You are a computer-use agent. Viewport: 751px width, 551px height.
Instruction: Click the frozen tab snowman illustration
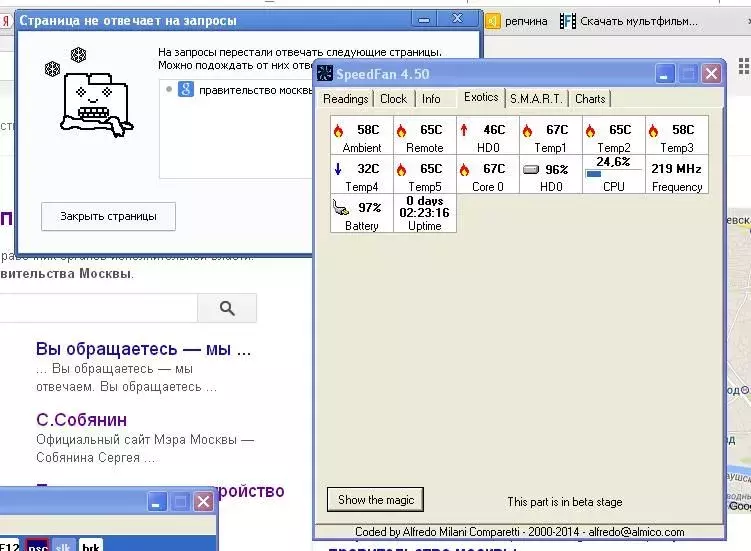(x=90, y=92)
